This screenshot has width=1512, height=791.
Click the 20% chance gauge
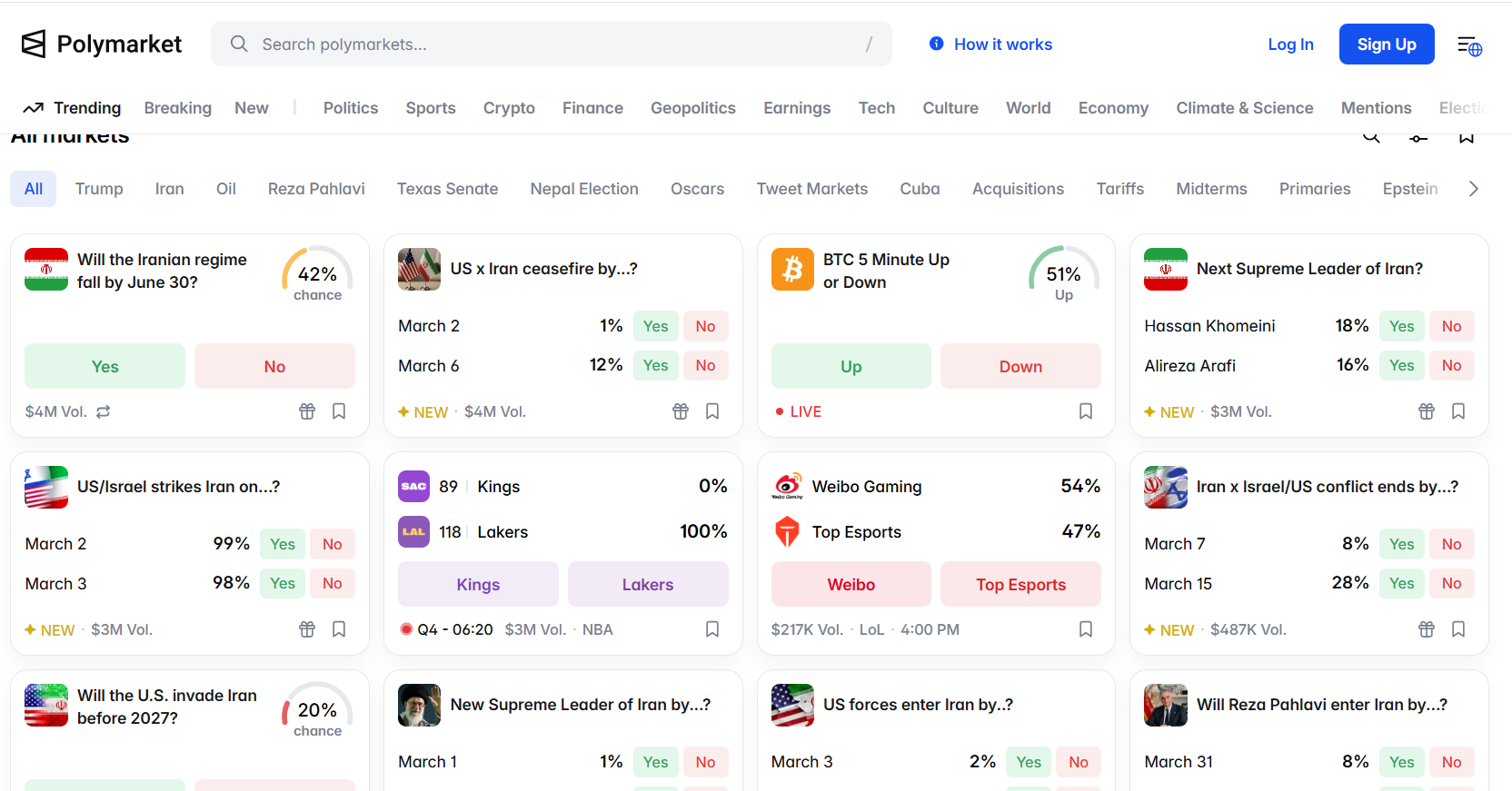pyautogui.click(x=317, y=710)
